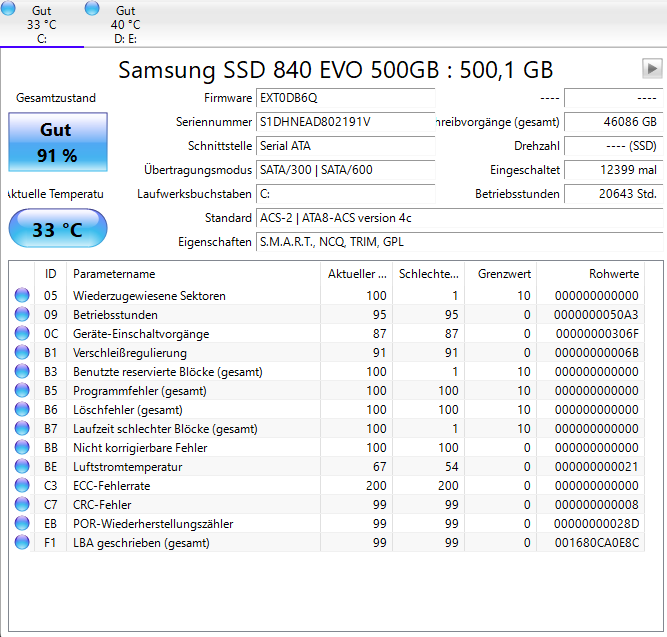667x637 pixels.
Task: Click the Drehzahl value ---- (SSD)
Action: [613, 146]
